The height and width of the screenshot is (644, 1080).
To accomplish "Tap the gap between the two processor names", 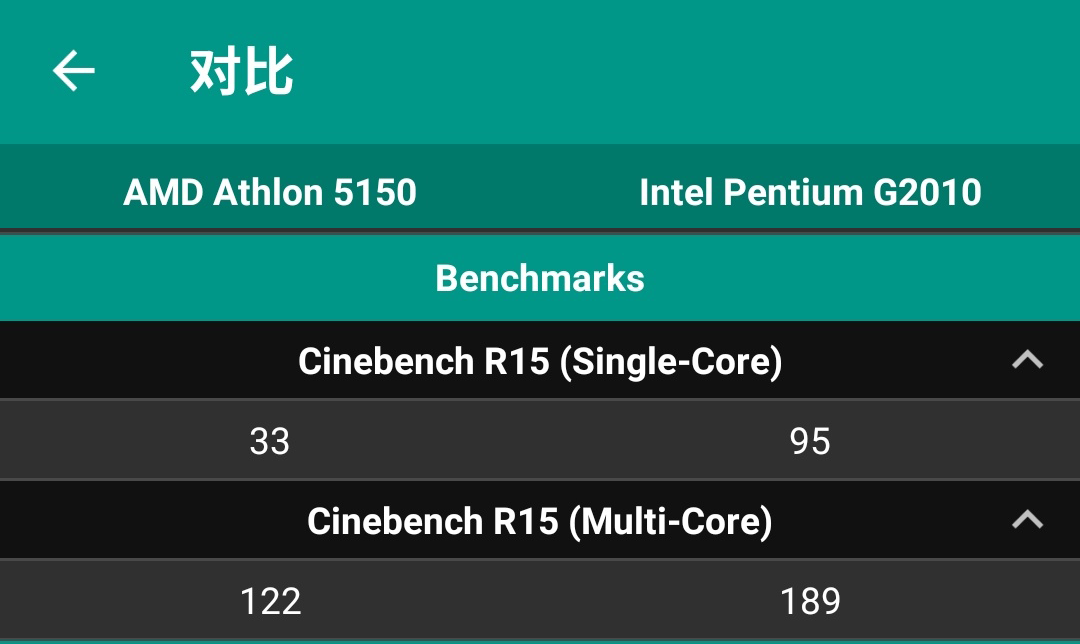I will (x=528, y=192).
